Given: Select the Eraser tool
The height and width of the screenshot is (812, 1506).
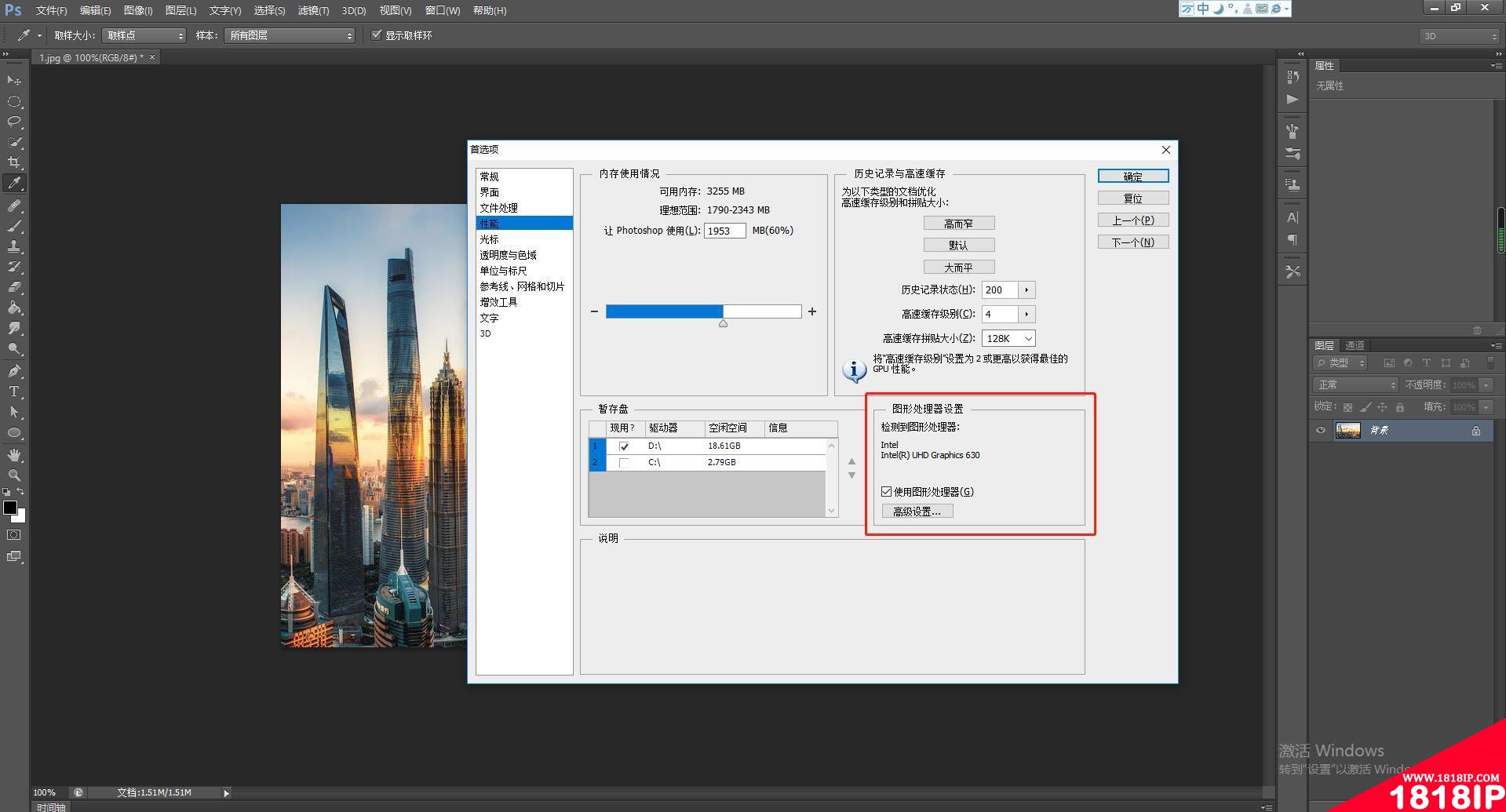Looking at the screenshot, I should [x=14, y=287].
